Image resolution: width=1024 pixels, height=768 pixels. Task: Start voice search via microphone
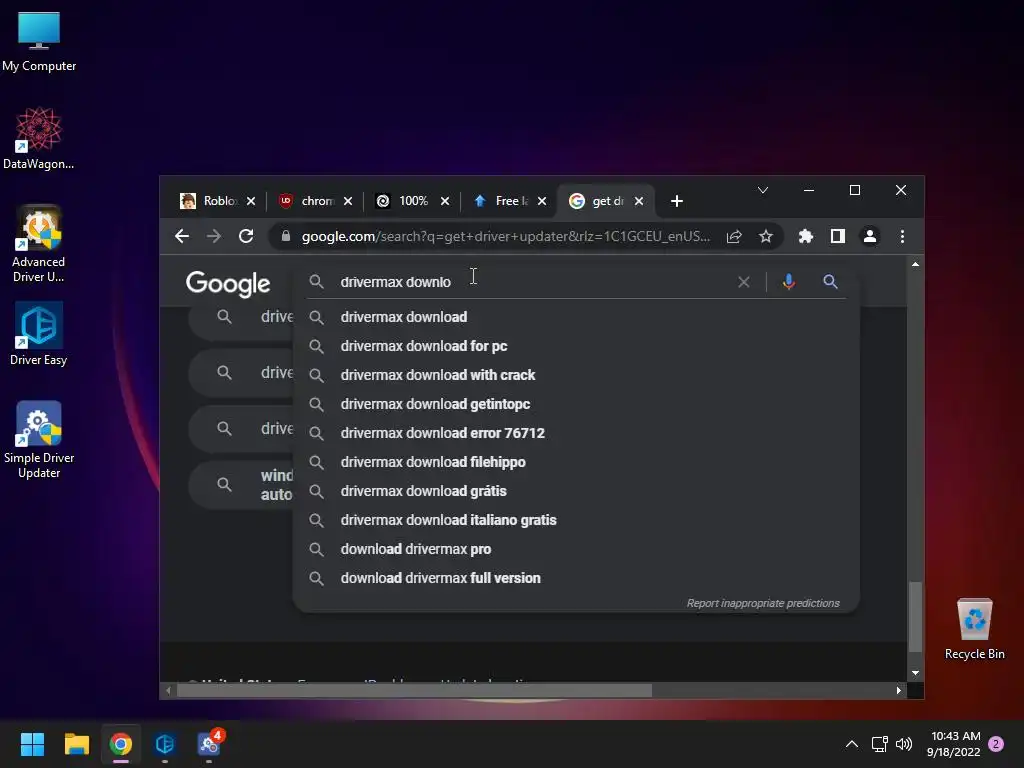pos(788,282)
